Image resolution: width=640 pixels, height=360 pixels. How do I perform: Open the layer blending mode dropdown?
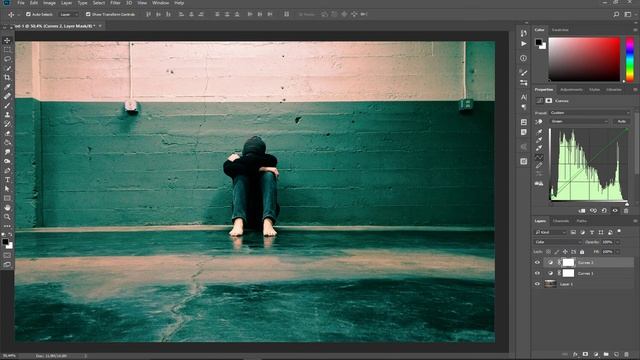[558, 242]
